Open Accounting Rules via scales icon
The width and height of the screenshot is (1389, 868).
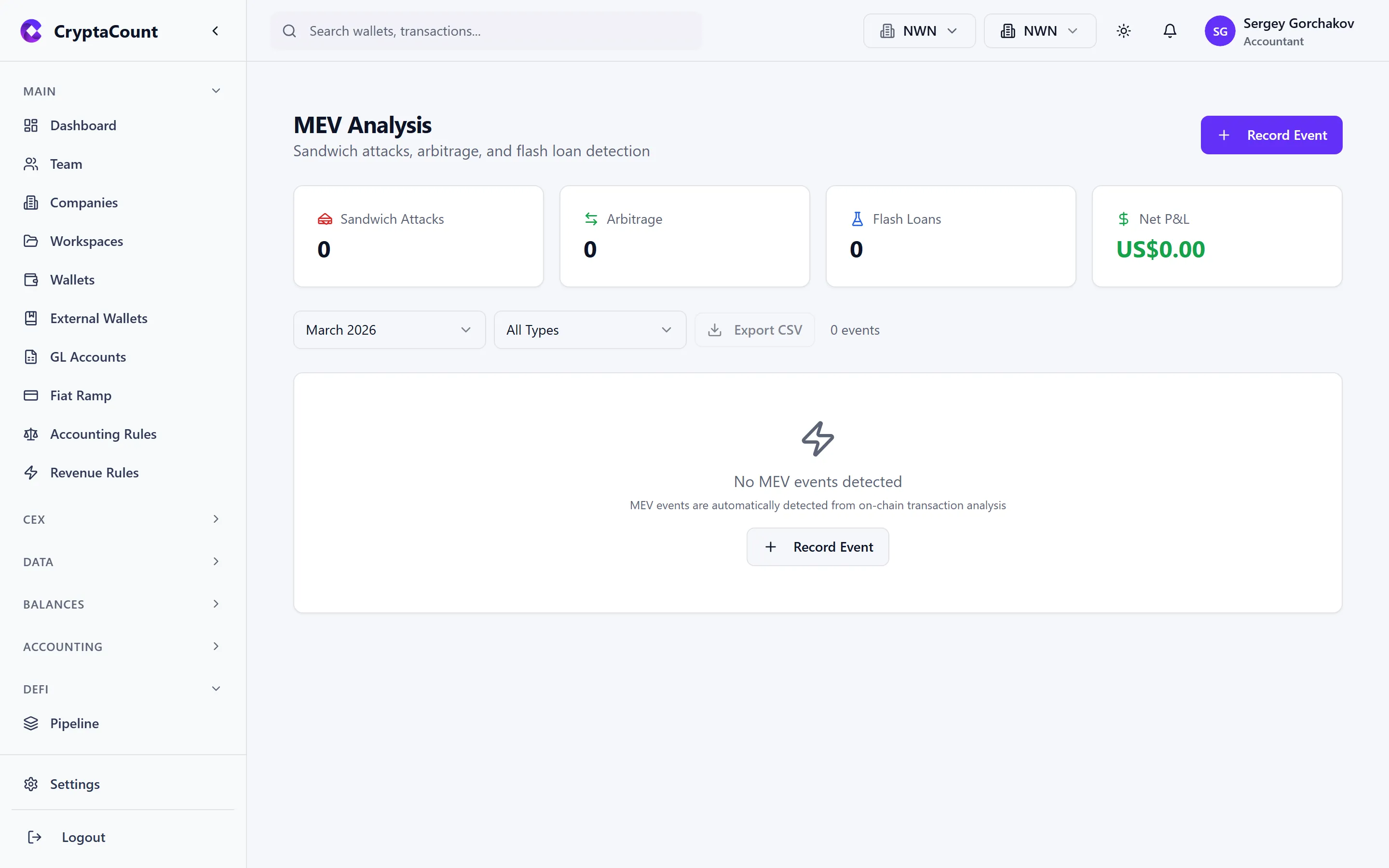pyautogui.click(x=31, y=434)
